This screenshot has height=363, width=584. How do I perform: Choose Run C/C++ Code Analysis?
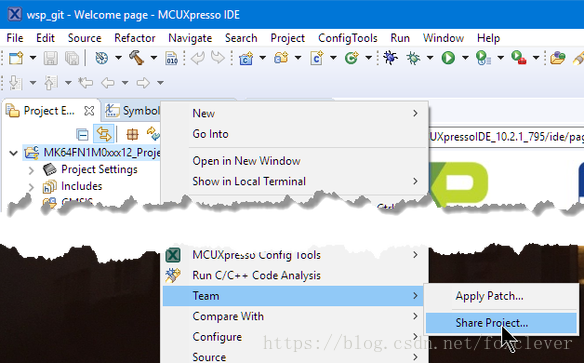click(295, 276)
